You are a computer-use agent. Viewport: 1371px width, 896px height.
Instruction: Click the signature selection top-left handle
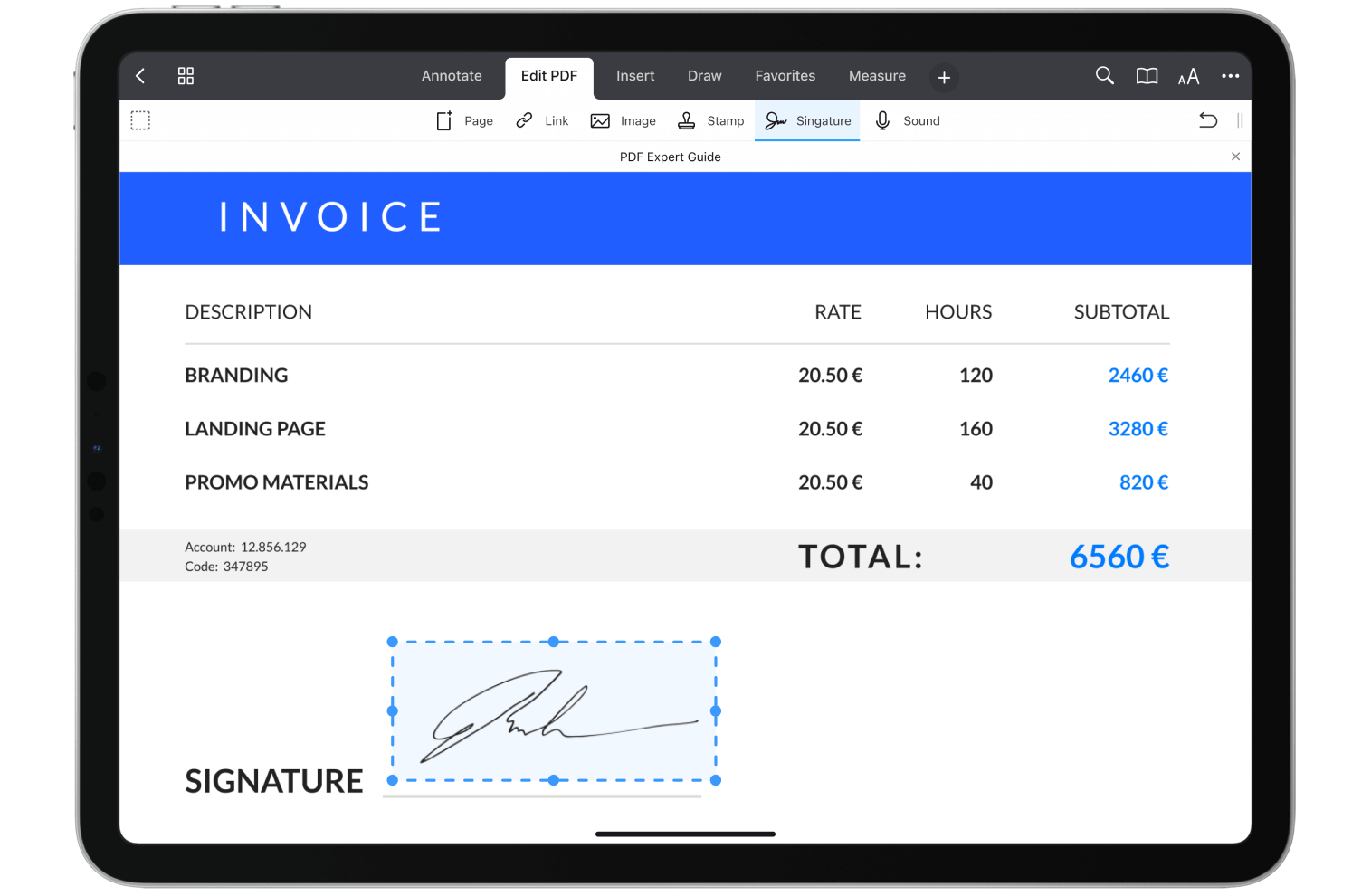point(392,642)
